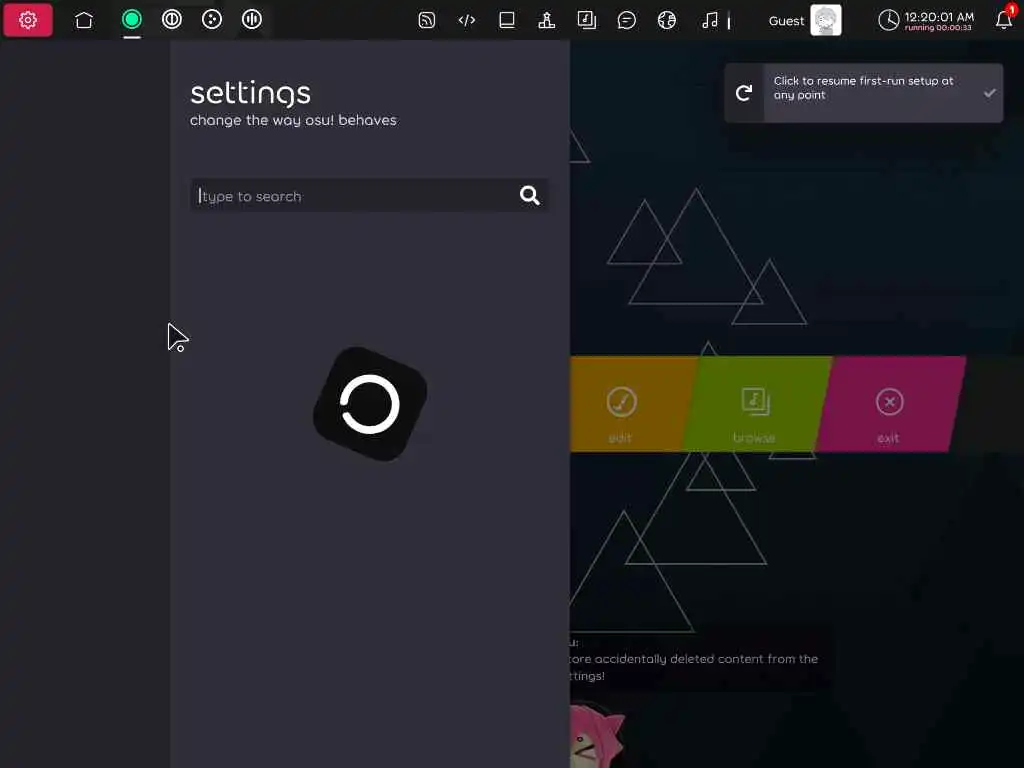Close settings with the red gear icon
The height and width of the screenshot is (768, 1024).
(x=27, y=20)
